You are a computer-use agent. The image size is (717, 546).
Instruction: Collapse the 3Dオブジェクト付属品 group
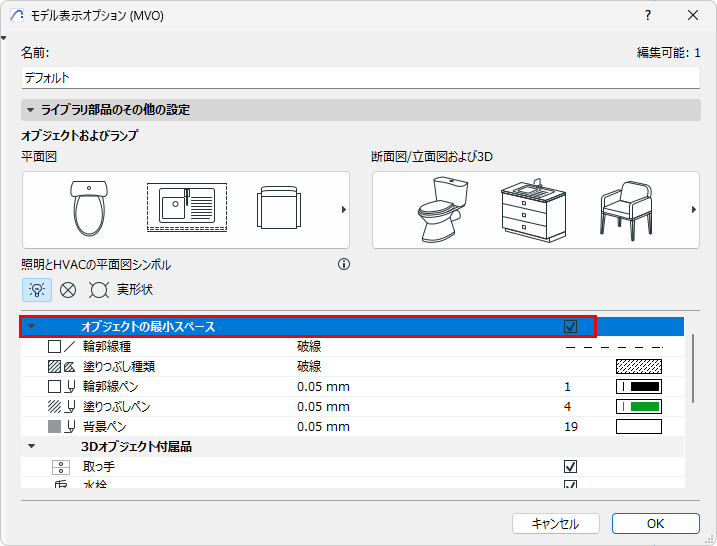(x=32, y=446)
